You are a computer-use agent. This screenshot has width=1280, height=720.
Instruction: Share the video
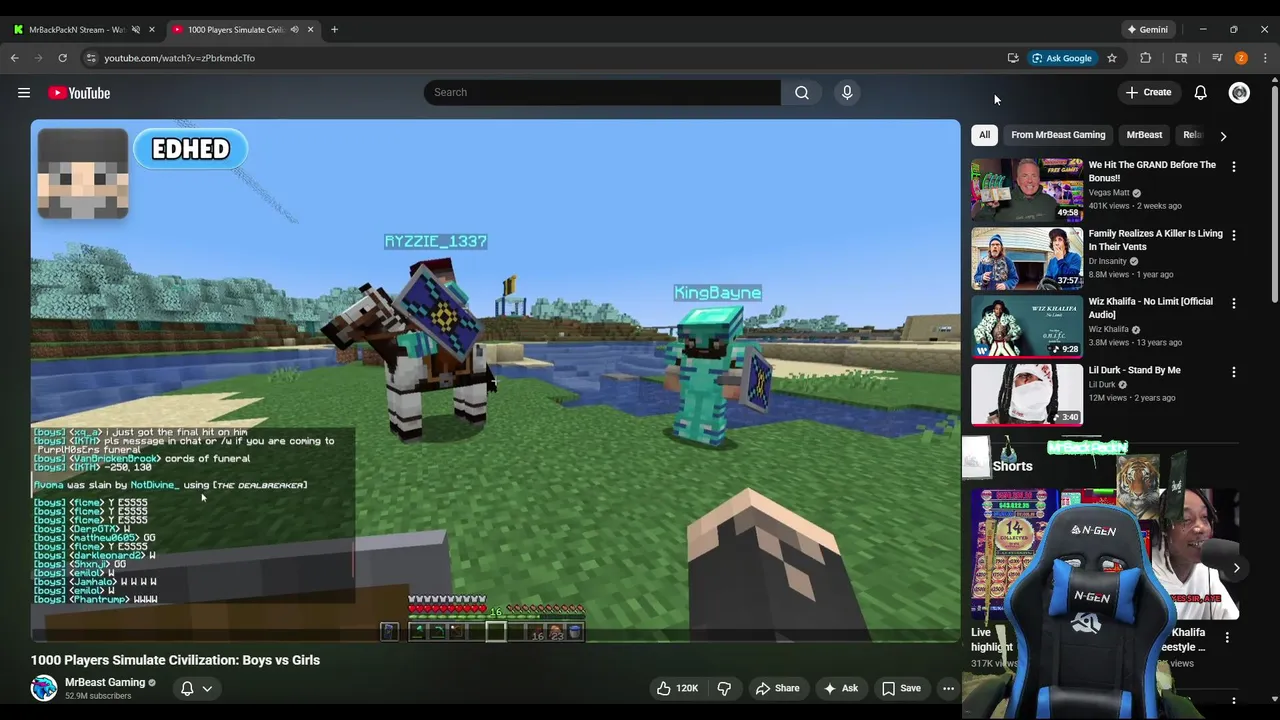tap(777, 688)
